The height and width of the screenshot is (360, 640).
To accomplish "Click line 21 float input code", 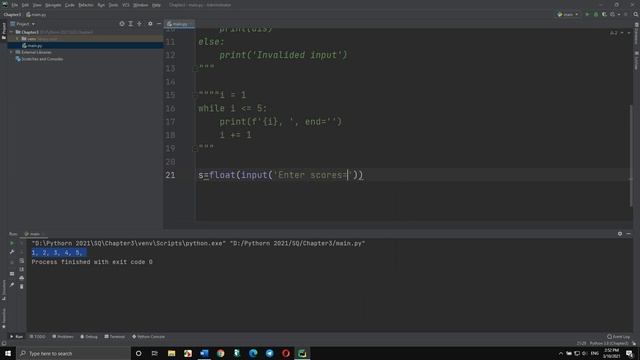I will tap(280, 175).
